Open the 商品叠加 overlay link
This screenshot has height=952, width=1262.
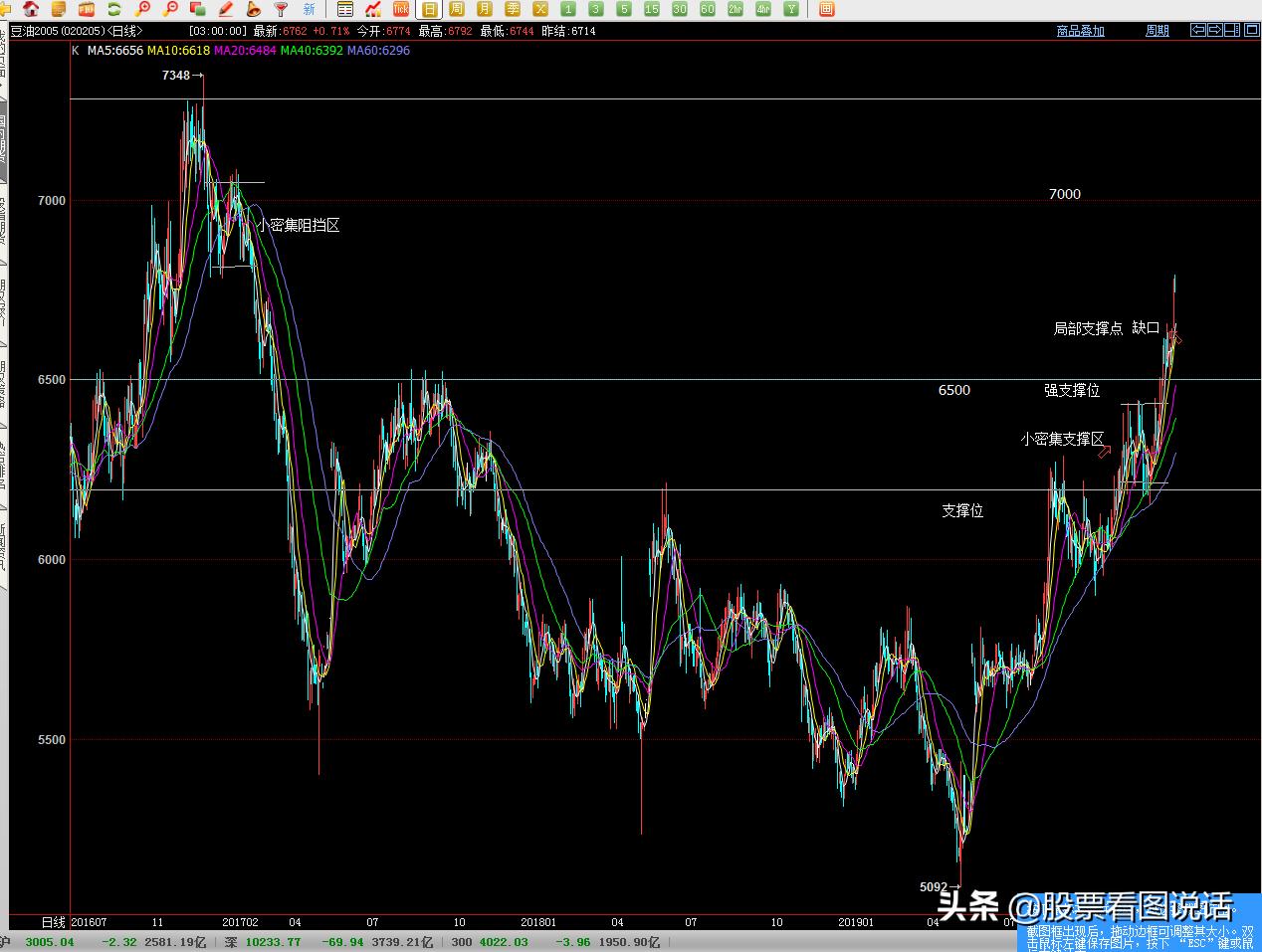(1081, 31)
